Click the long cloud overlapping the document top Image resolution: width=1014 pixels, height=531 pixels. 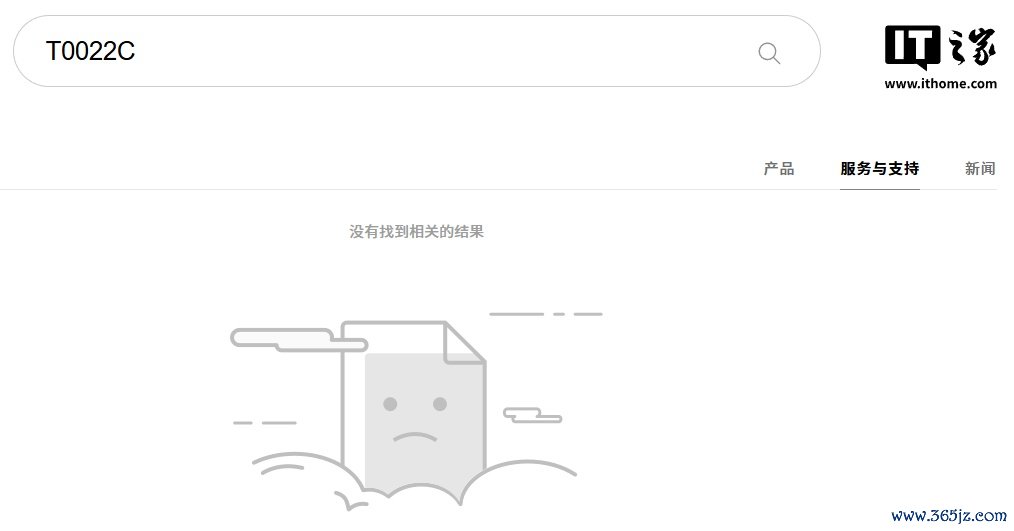coord(299,340)
